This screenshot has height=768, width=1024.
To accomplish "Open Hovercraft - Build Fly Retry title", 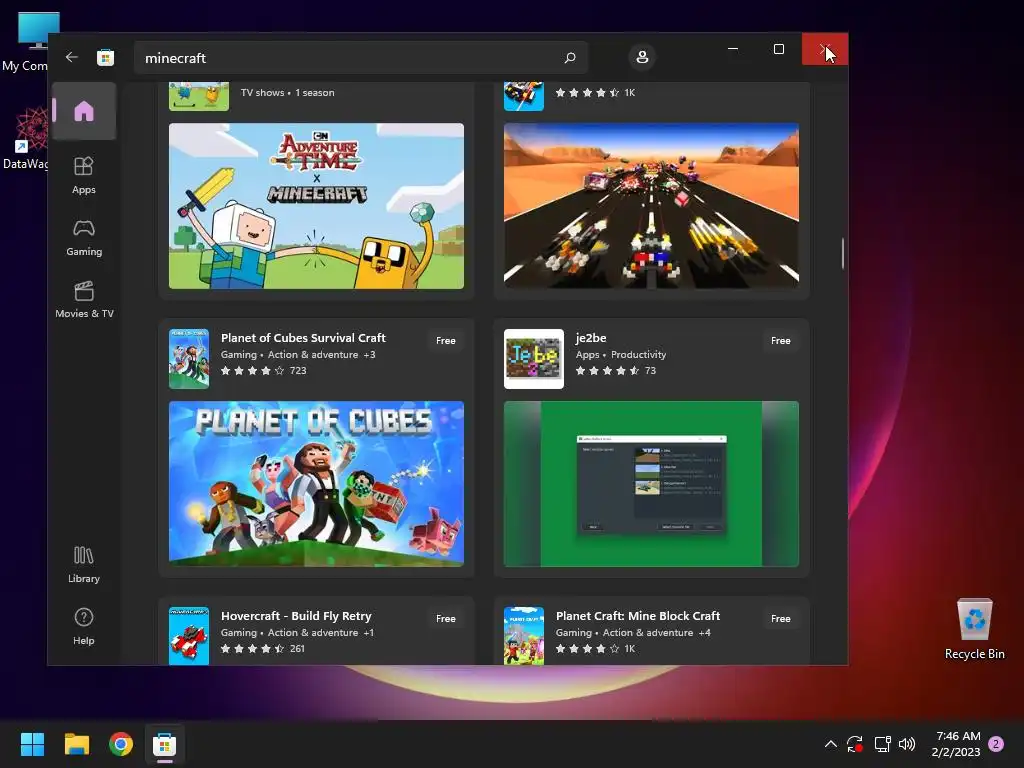I will point(296,616).
